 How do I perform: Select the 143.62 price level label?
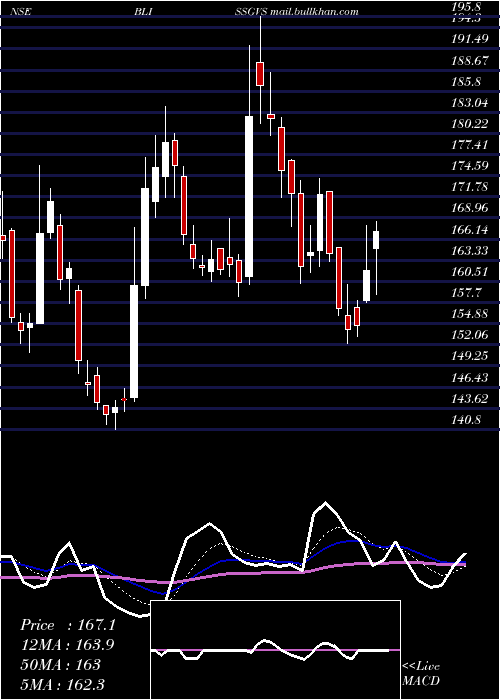coord(470,399)
